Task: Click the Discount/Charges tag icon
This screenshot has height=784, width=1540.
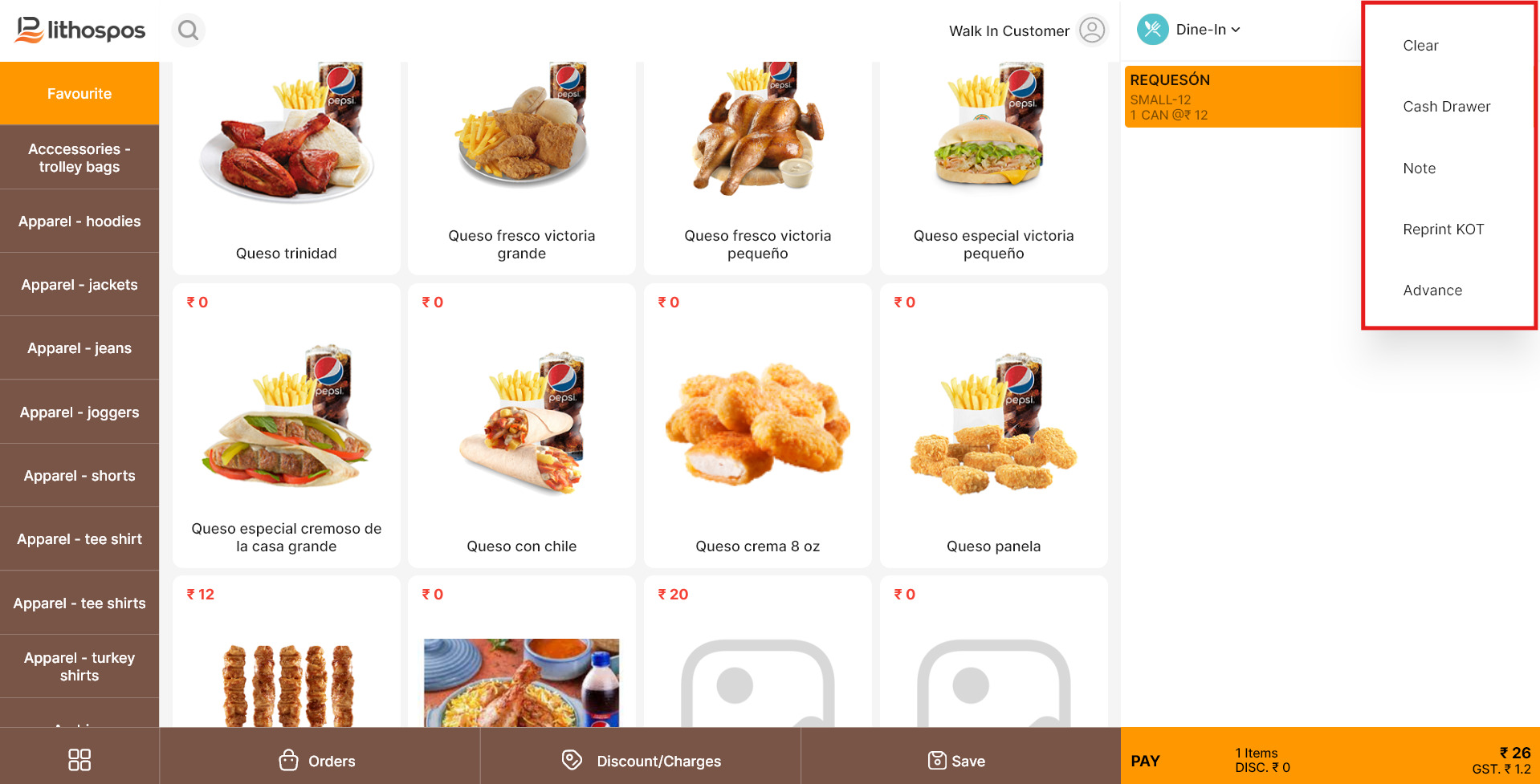Action: [572, 760]
